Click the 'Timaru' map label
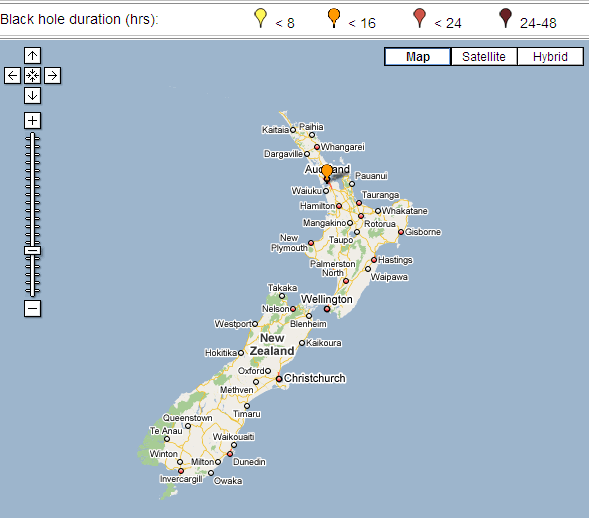Viewport: 589px width, 518px height. pyautogui.click(x=246, y=414)
